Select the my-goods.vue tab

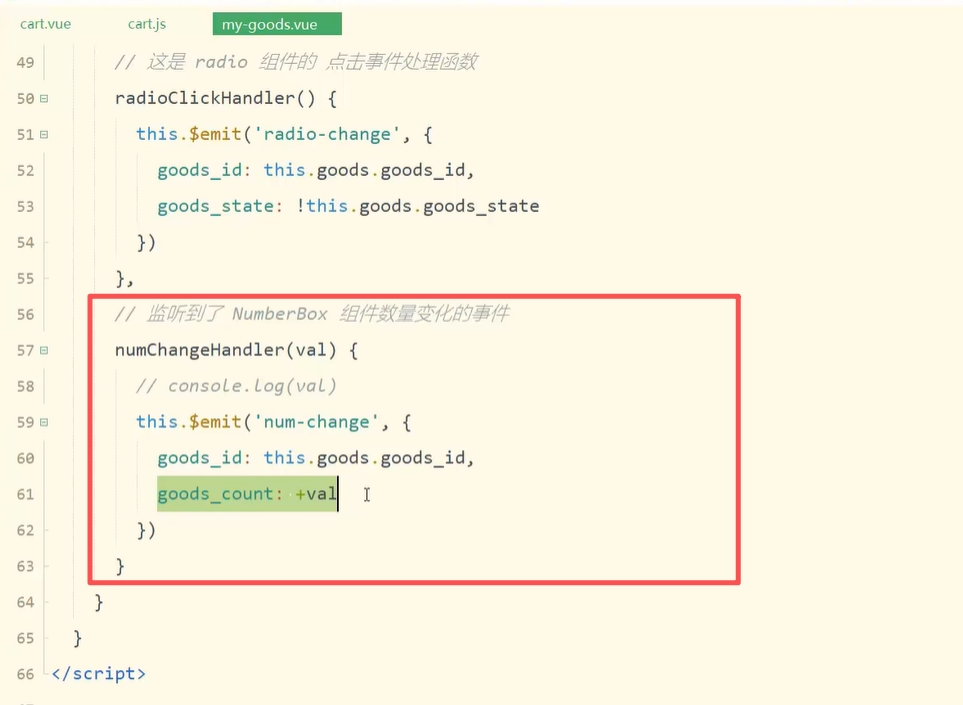coord(277,25)
